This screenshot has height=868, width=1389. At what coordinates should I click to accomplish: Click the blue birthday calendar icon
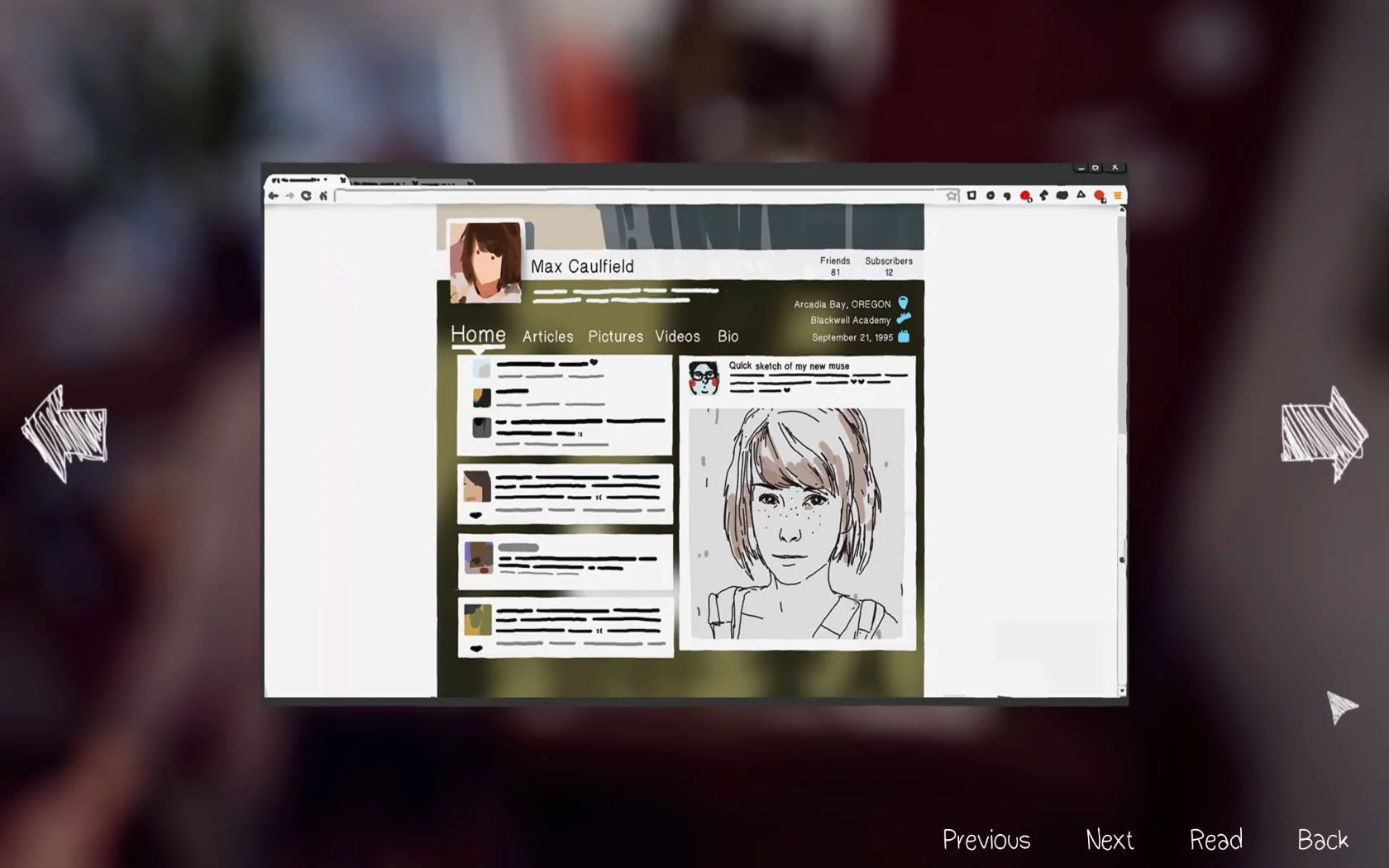pyautogui.click(x=904, y=336)
